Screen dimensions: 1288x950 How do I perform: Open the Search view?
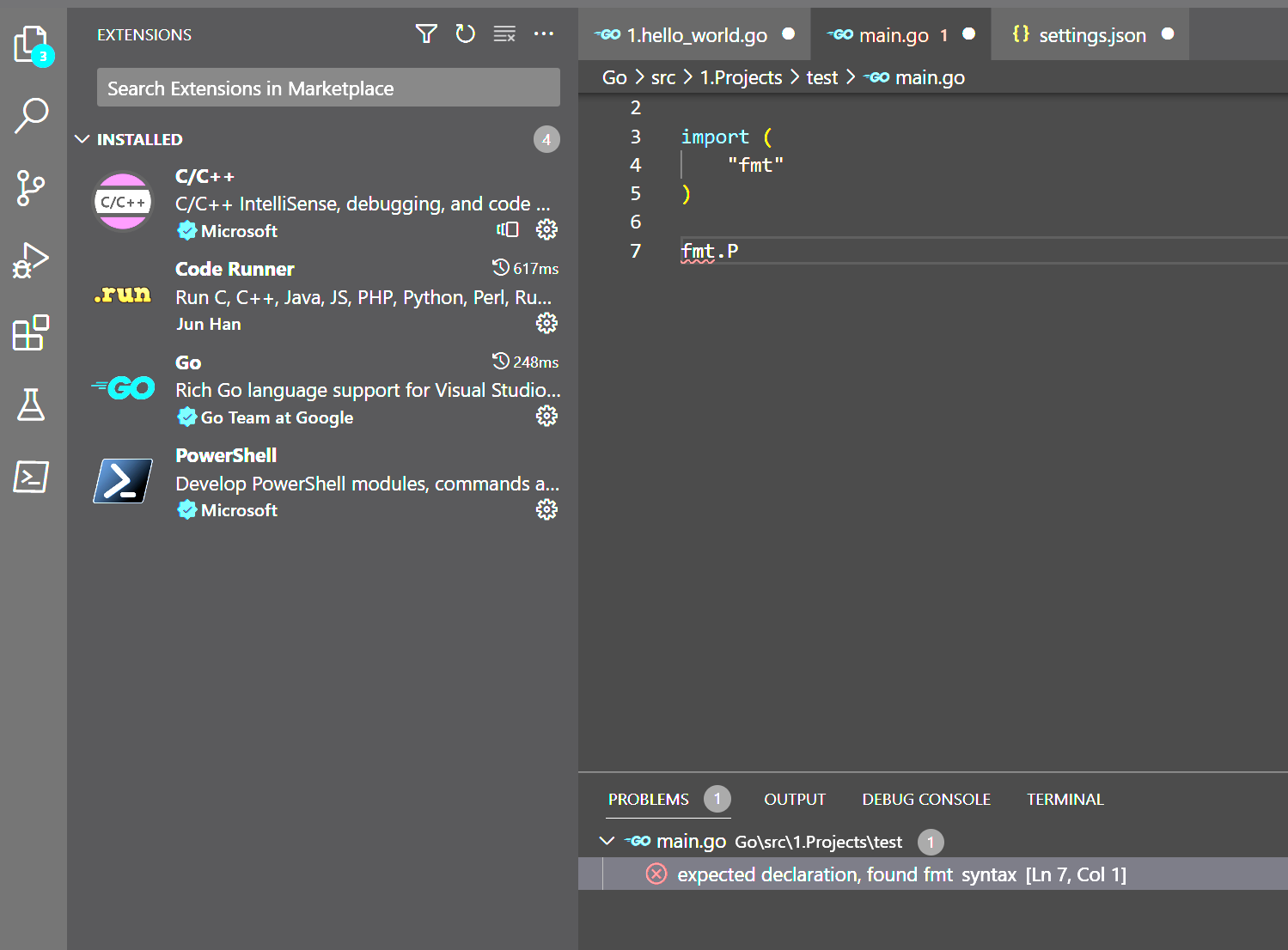[32, 116]
